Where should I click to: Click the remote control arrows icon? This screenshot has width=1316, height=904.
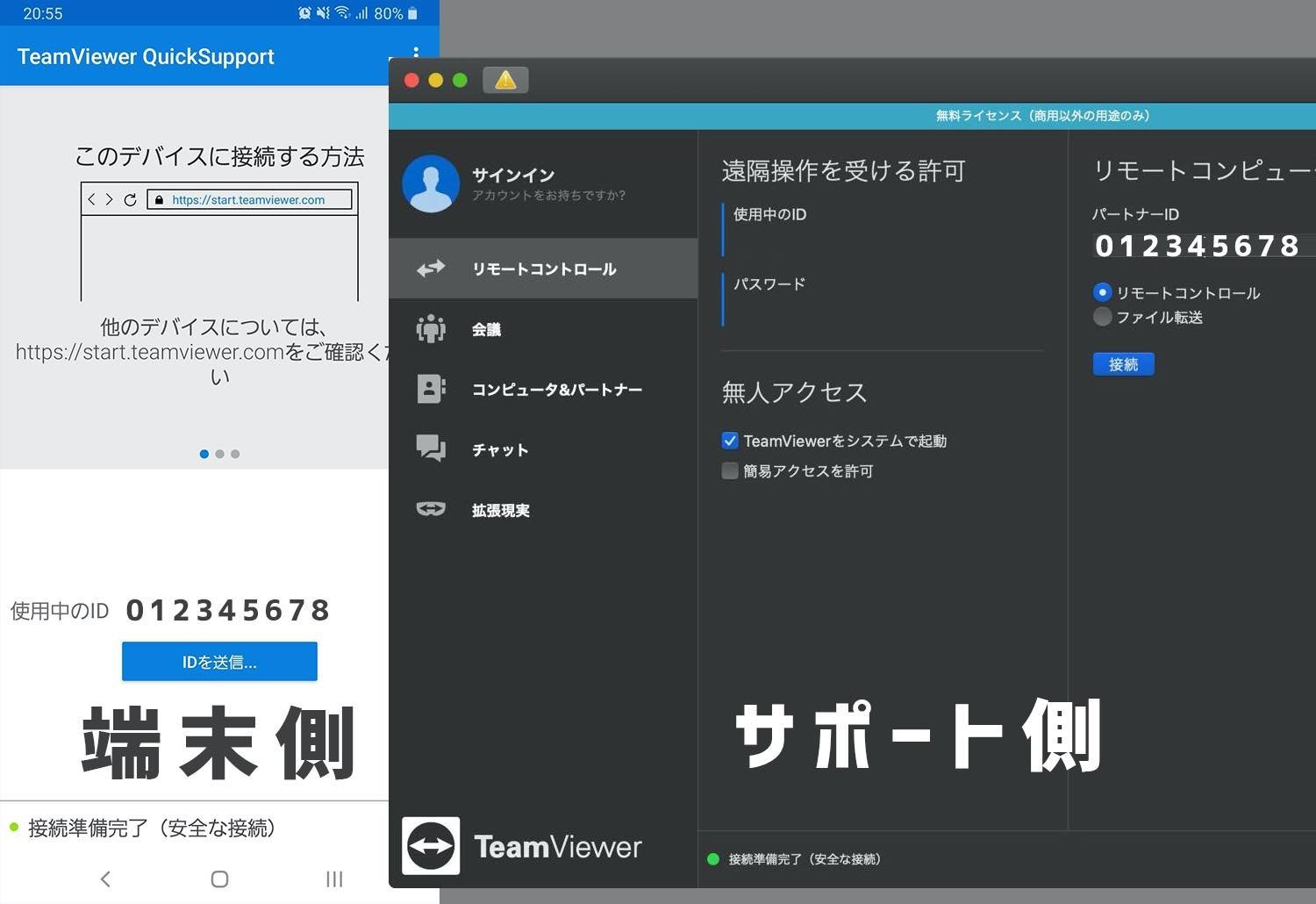(x=431, y=269)
